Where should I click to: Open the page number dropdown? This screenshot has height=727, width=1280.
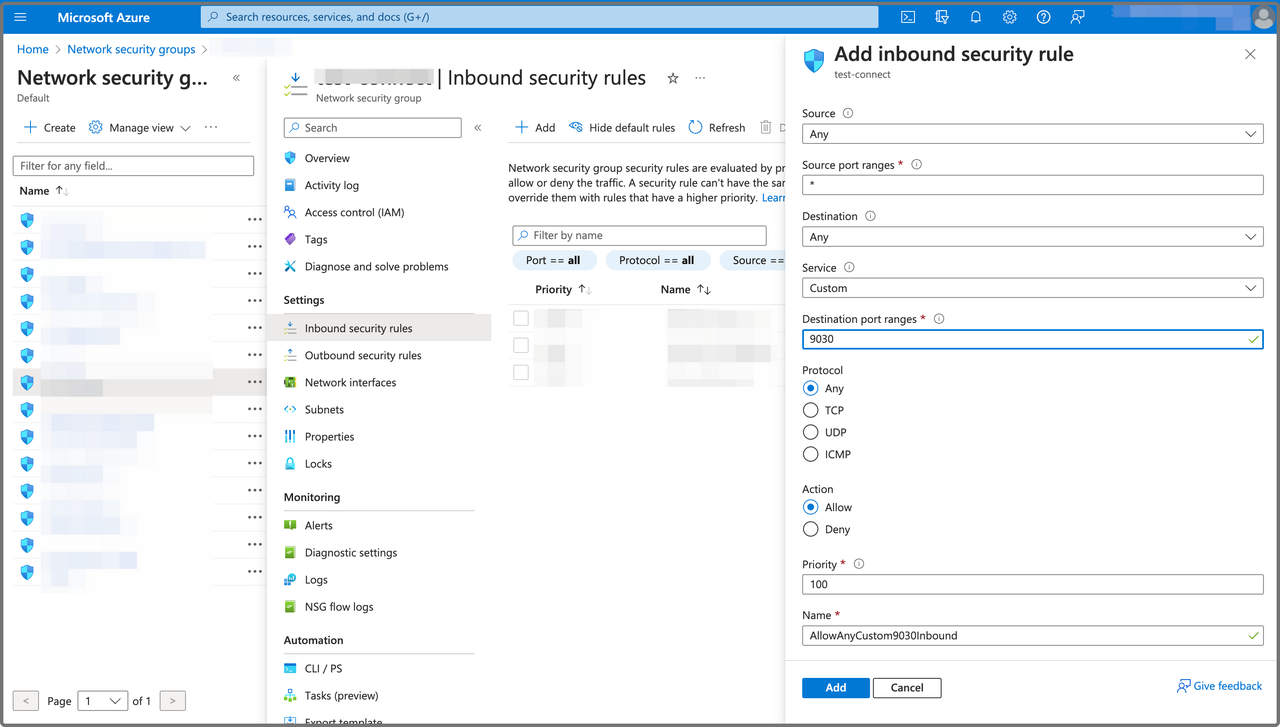click(x=103, y=701)
